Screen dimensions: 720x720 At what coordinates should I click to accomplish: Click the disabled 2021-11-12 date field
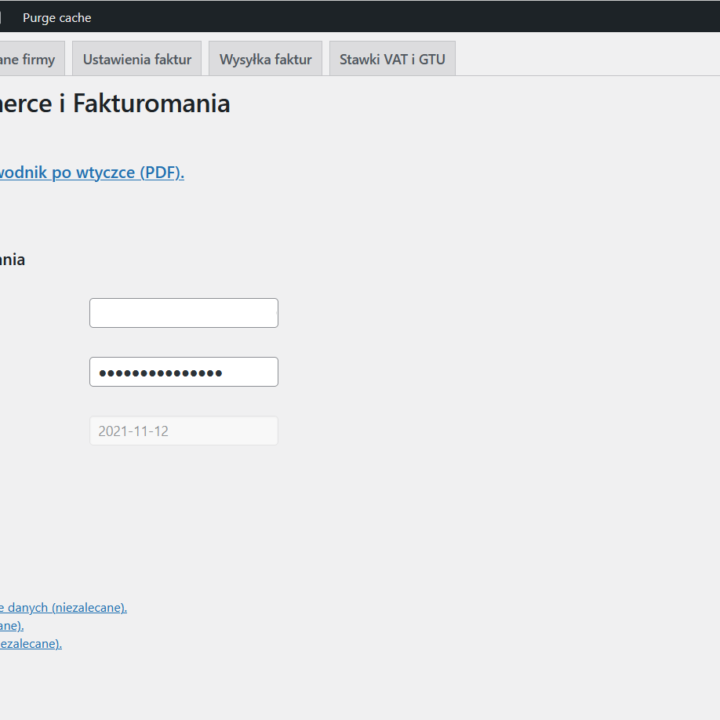pos(183,431)
